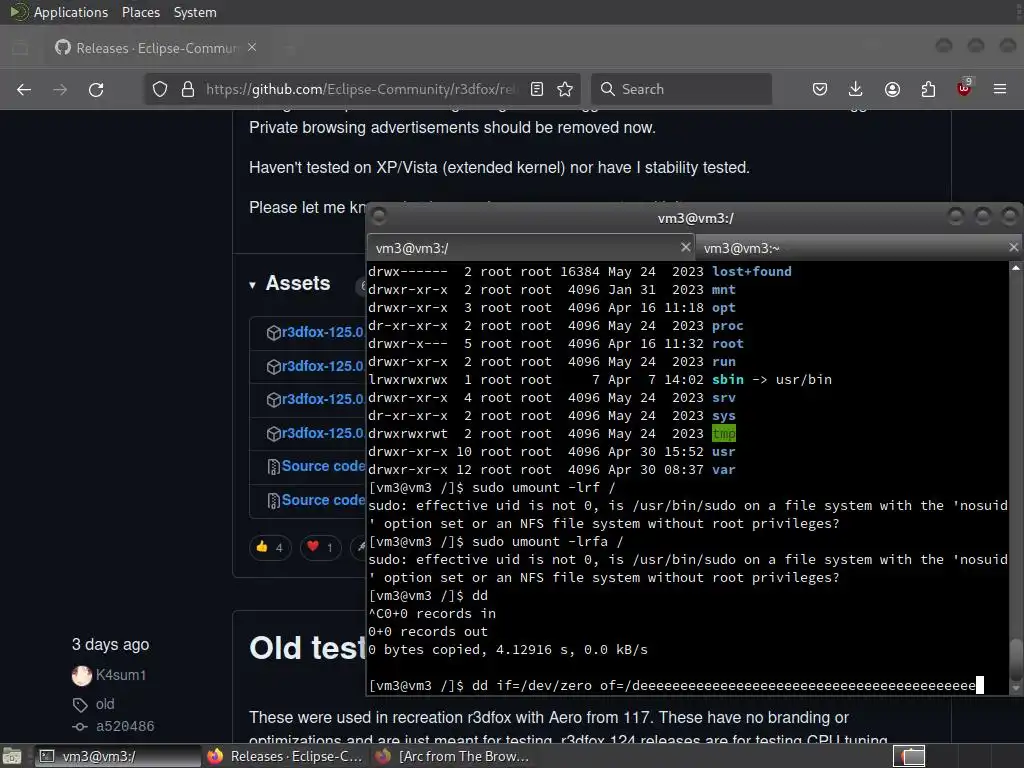This screenshot has height=768, width=1024.
Task: Open the tracking protection shield icon
Action: coord(160,89)
